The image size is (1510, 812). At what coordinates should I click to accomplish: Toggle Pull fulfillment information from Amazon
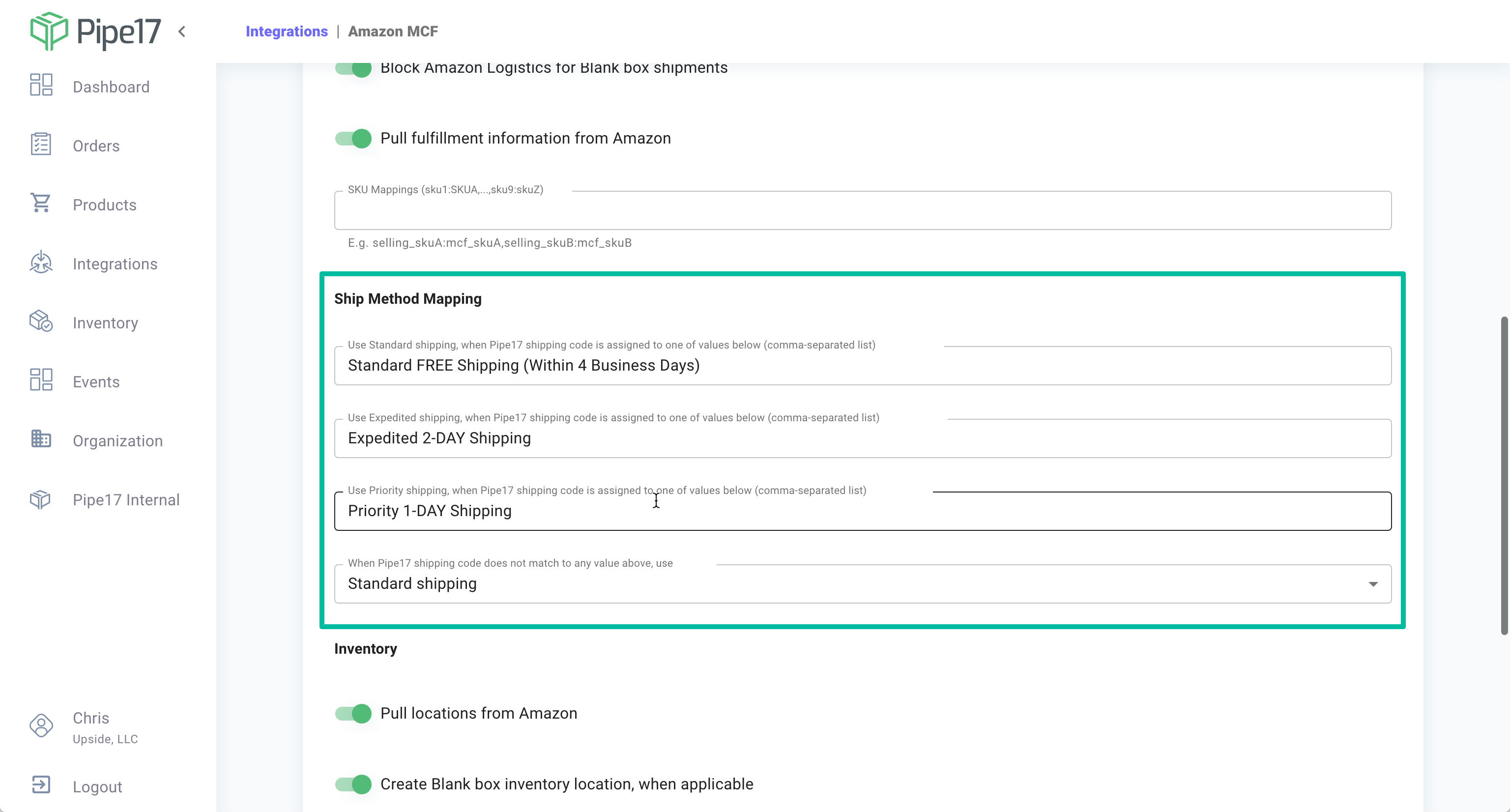[x=353, y=138]
